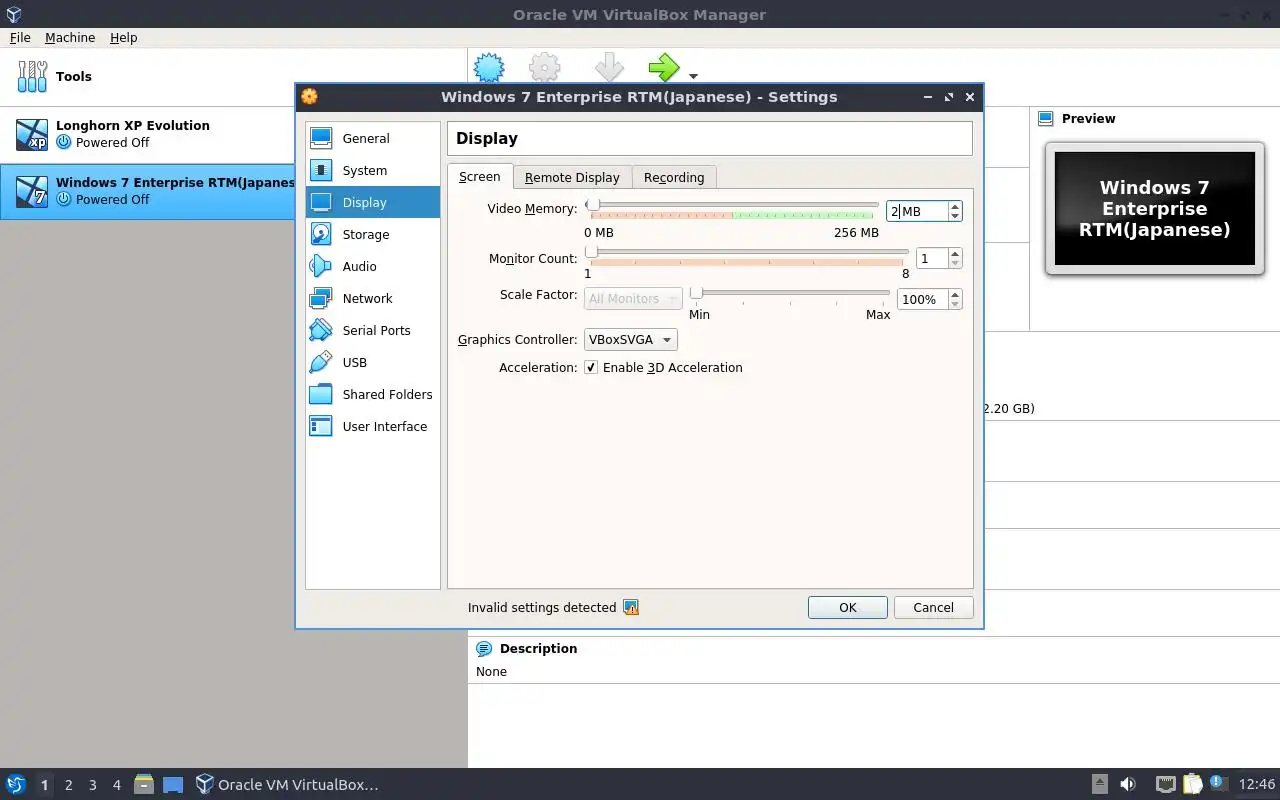This screenshot has height=800, width=1280.
Task: Click the network tray icon
Action: 1166,784
